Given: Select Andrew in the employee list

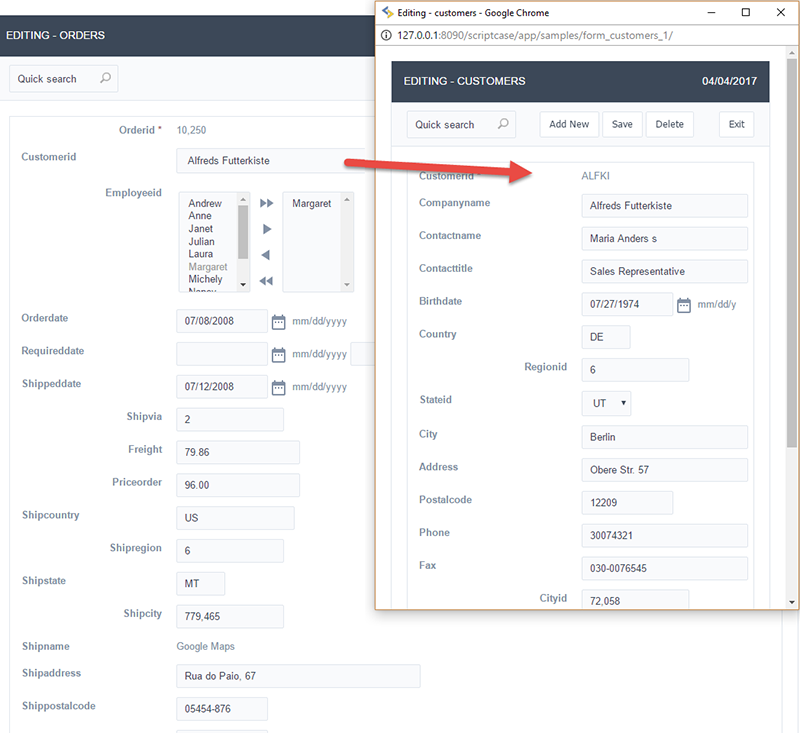Looking at the screenshot, I should click(205, 203).
